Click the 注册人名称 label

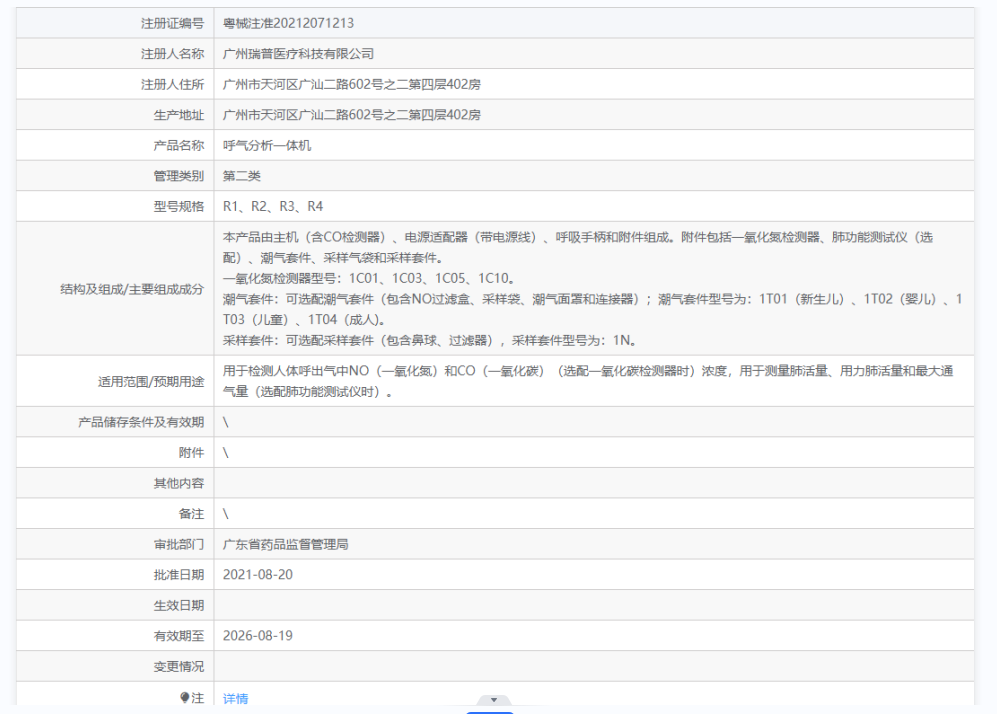(172, 54)
